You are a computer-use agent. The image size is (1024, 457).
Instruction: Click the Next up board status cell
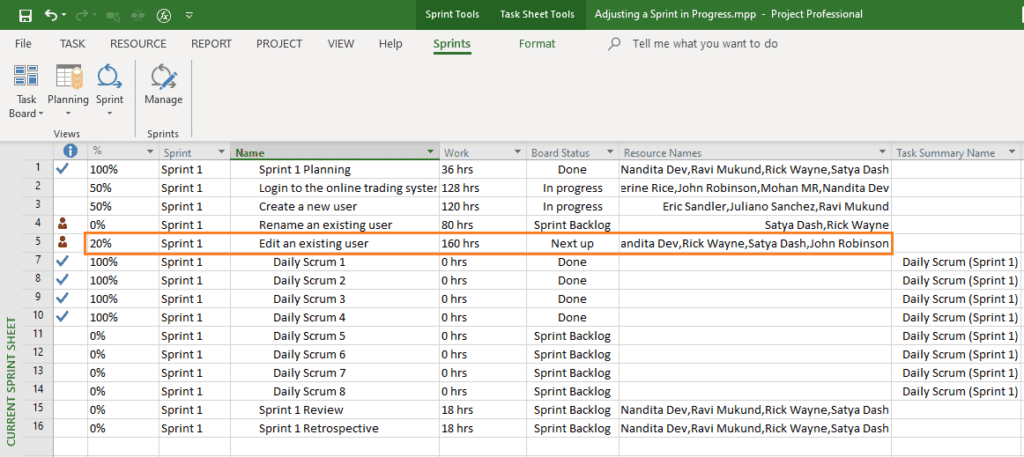coord(572,244)
